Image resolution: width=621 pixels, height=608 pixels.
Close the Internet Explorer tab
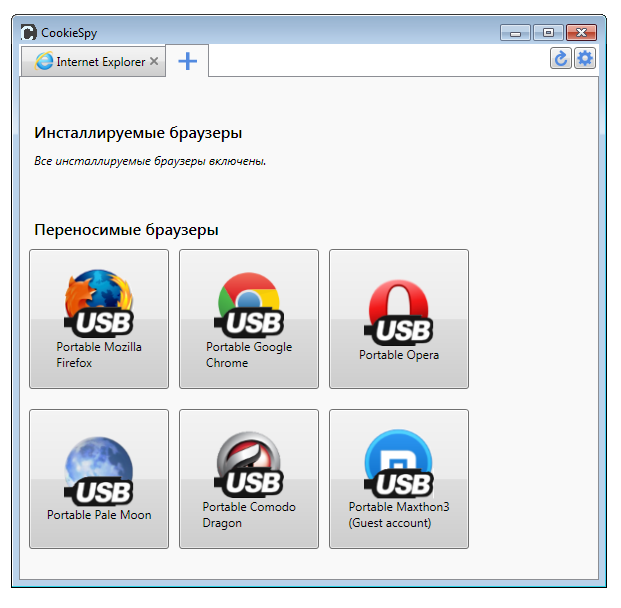point(154,61)
